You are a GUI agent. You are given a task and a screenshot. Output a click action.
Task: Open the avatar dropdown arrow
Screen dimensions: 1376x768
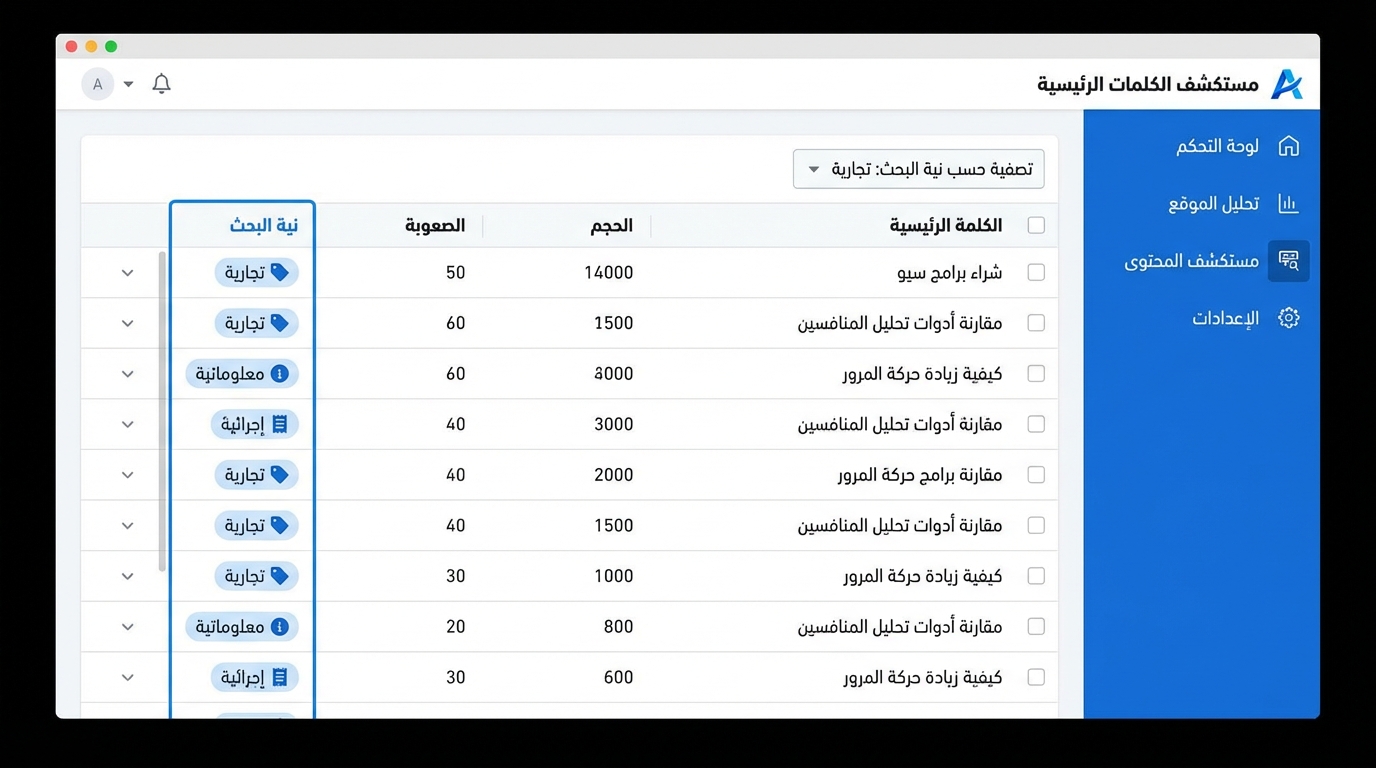(127, 84)
